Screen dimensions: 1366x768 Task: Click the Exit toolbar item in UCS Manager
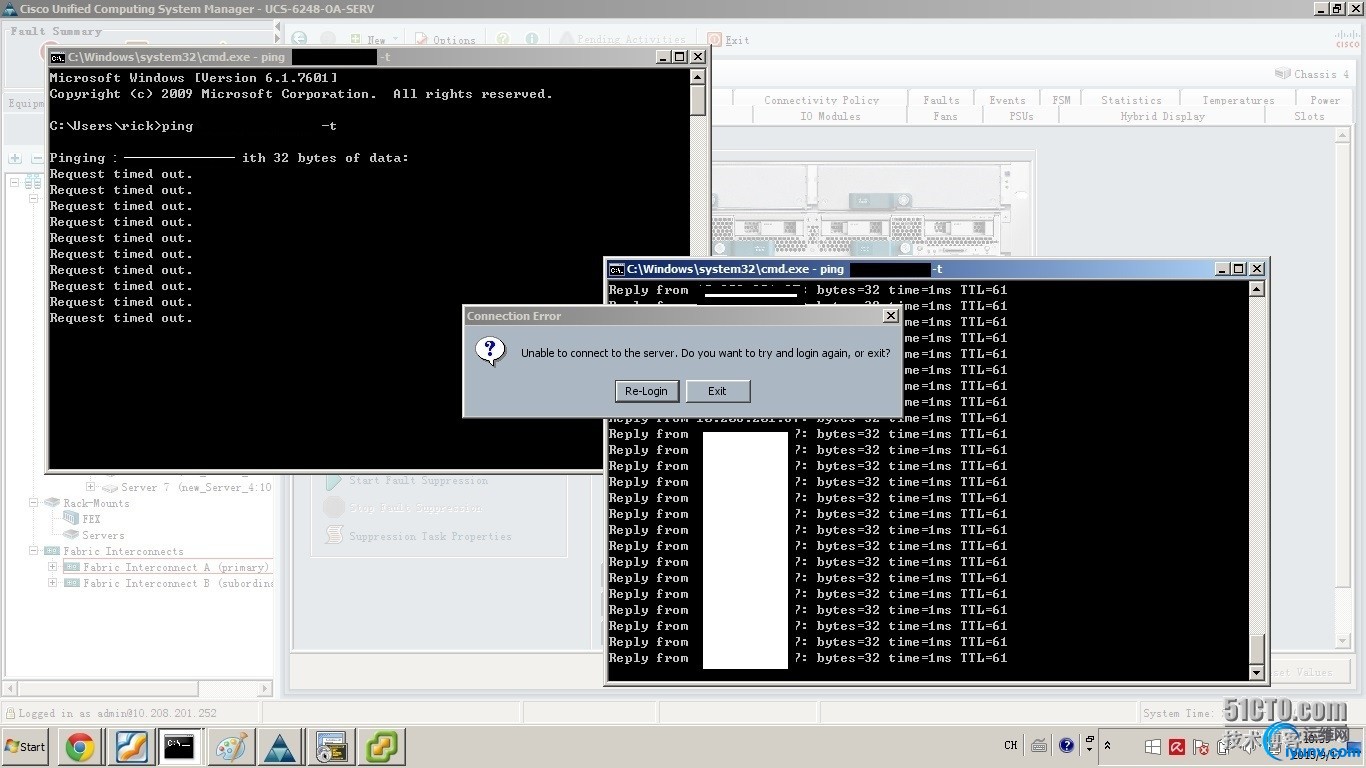(729, 40)
